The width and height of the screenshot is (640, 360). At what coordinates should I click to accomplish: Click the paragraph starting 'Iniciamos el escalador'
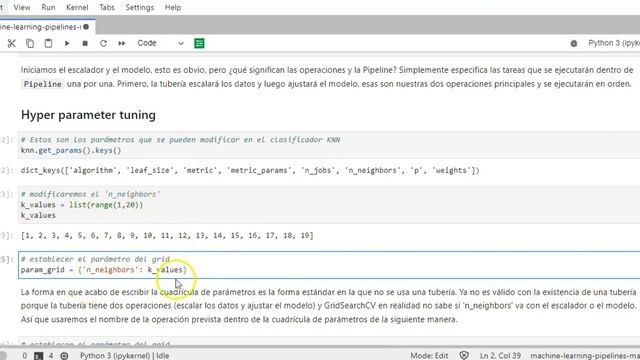click(x=327, y=77)
